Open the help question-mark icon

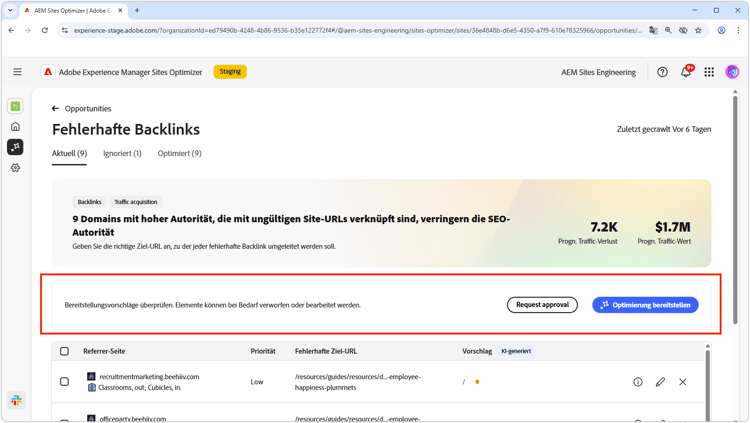tap(662, 72)
